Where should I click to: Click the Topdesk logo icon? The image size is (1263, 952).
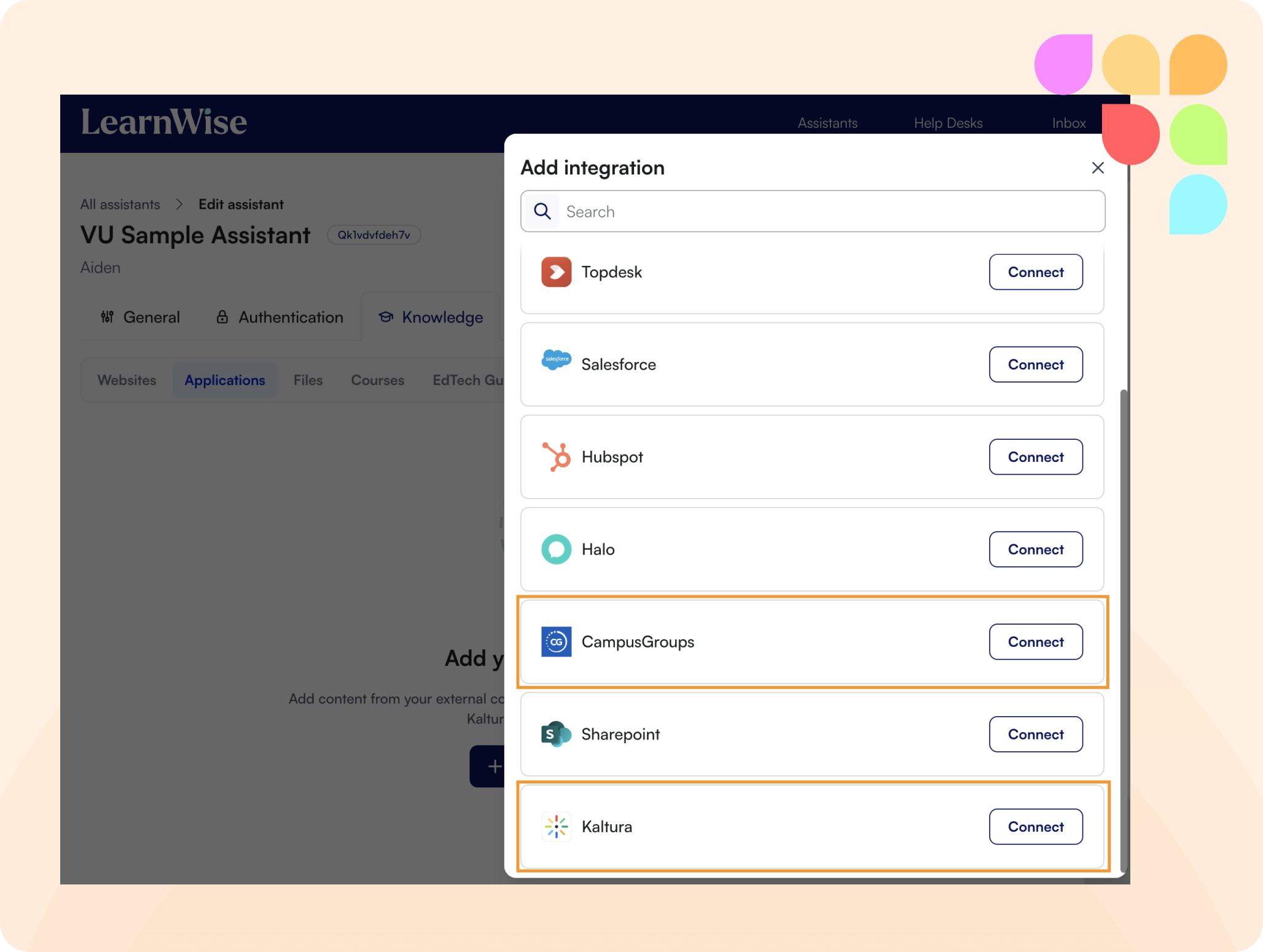556,272
